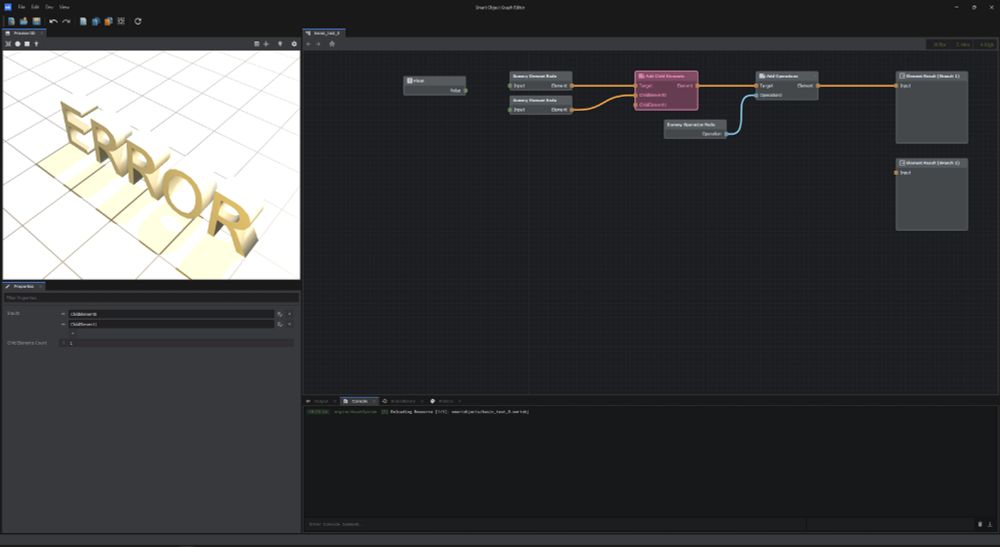Click the rightmost zoom/stat readout at top-right of graph
1000x547 pixels.
coord(986,45)
